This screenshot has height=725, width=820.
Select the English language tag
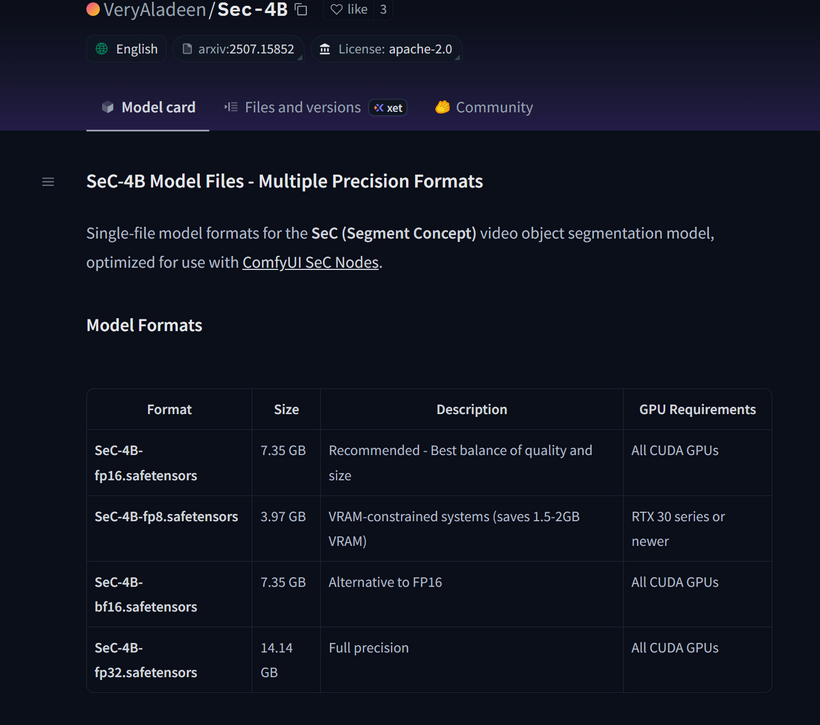(136, 49)
